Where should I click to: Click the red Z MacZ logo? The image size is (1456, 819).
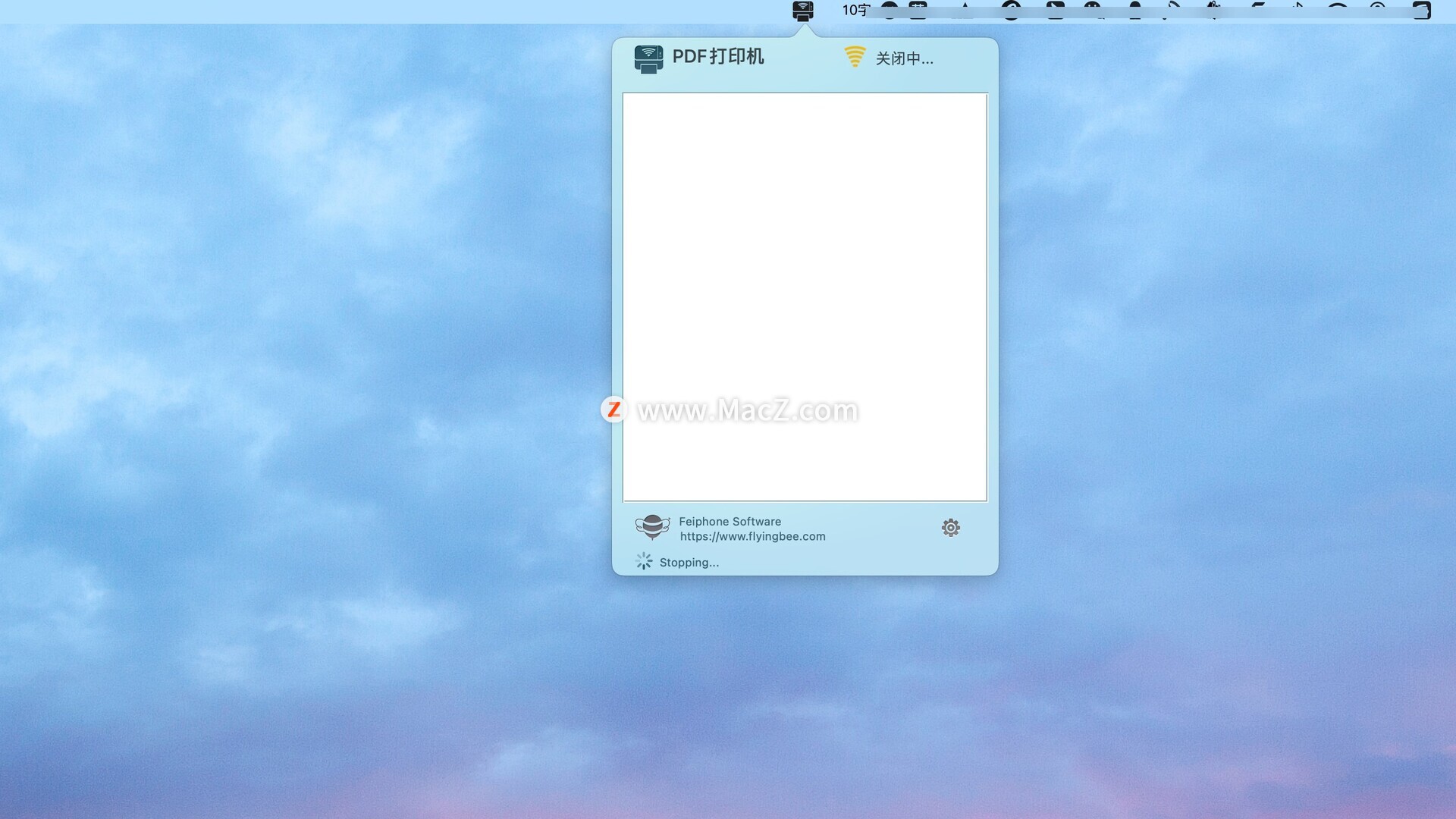click(613, 409)
